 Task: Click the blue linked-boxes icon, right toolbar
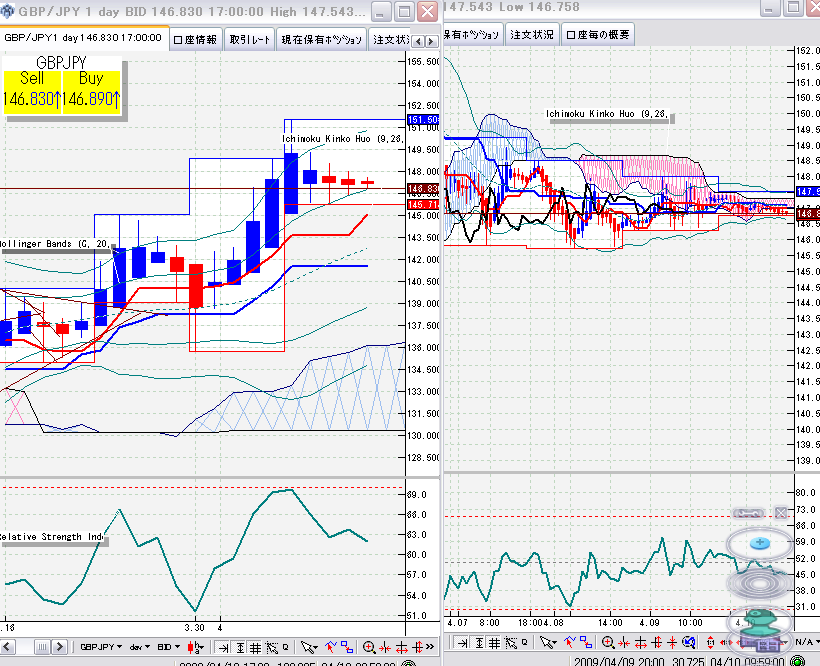[x=586, y=642]
